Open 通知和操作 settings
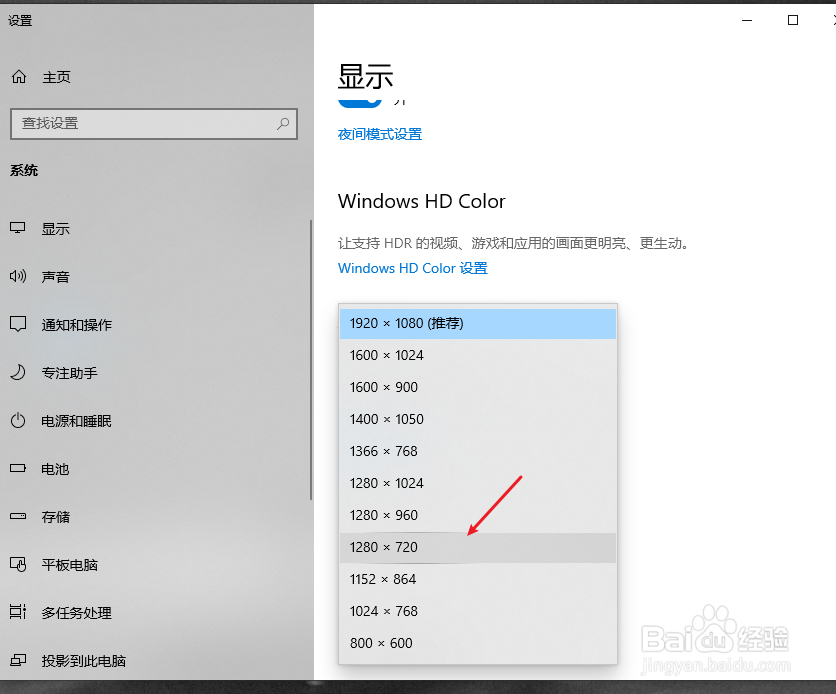The image size is (836, 694). [77, 325]
